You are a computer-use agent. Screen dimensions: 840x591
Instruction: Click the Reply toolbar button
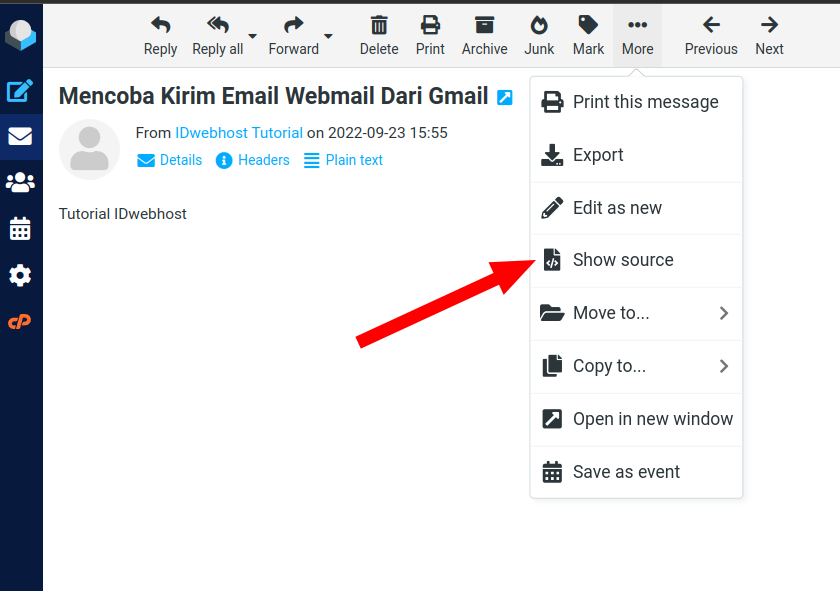point(160,36)
